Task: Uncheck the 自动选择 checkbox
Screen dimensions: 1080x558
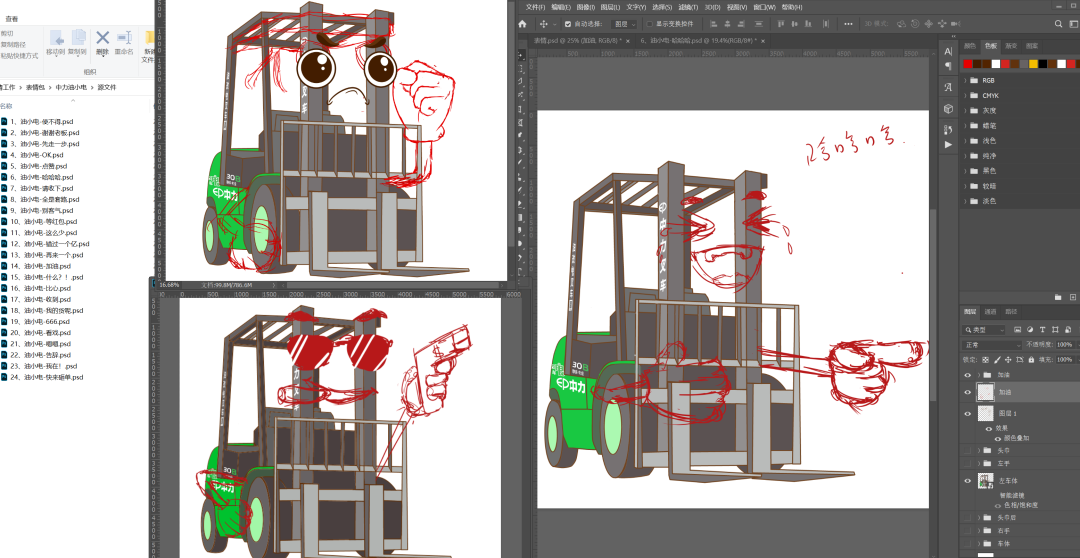Action: [x=568, y=23]
